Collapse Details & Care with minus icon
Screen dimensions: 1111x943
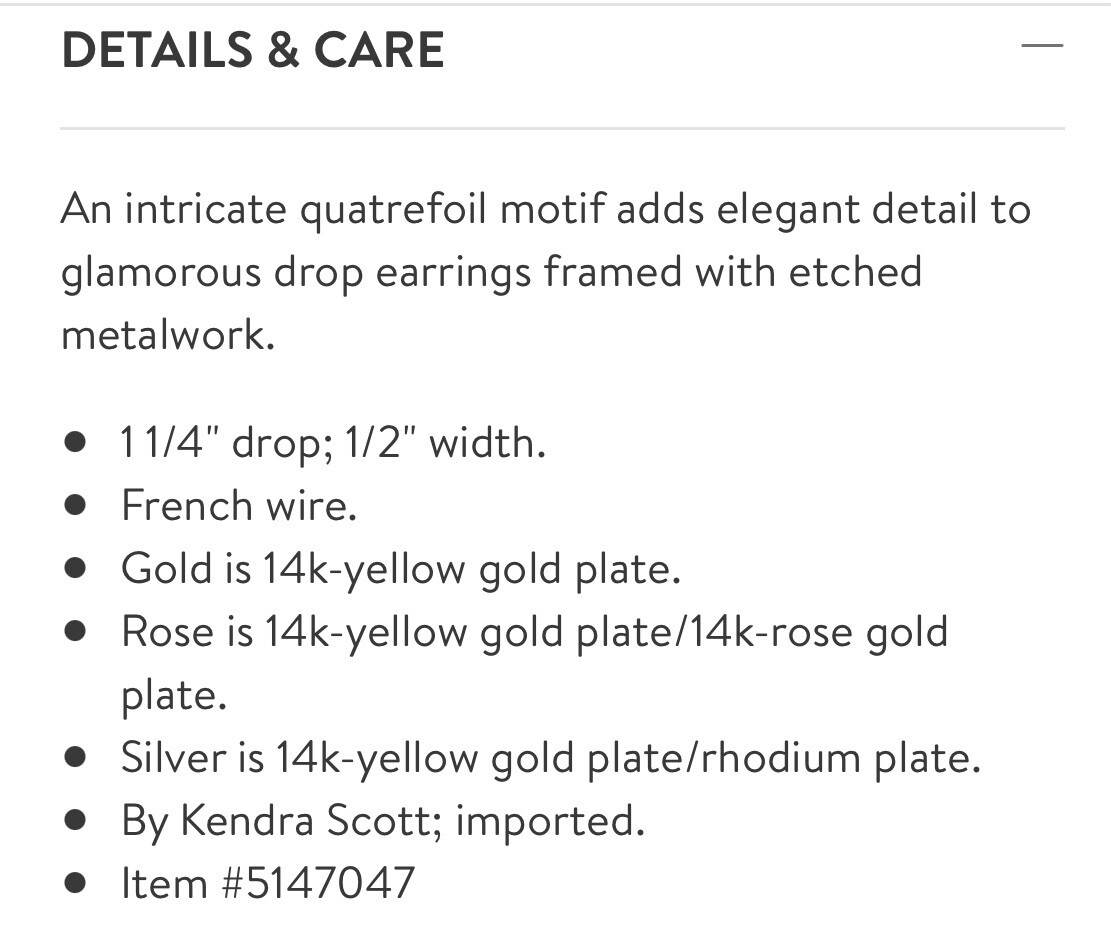[1042, 45]
